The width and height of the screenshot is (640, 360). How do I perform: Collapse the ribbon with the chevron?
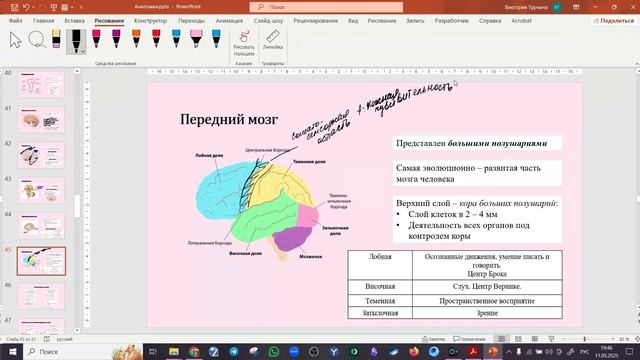[637, 64]
